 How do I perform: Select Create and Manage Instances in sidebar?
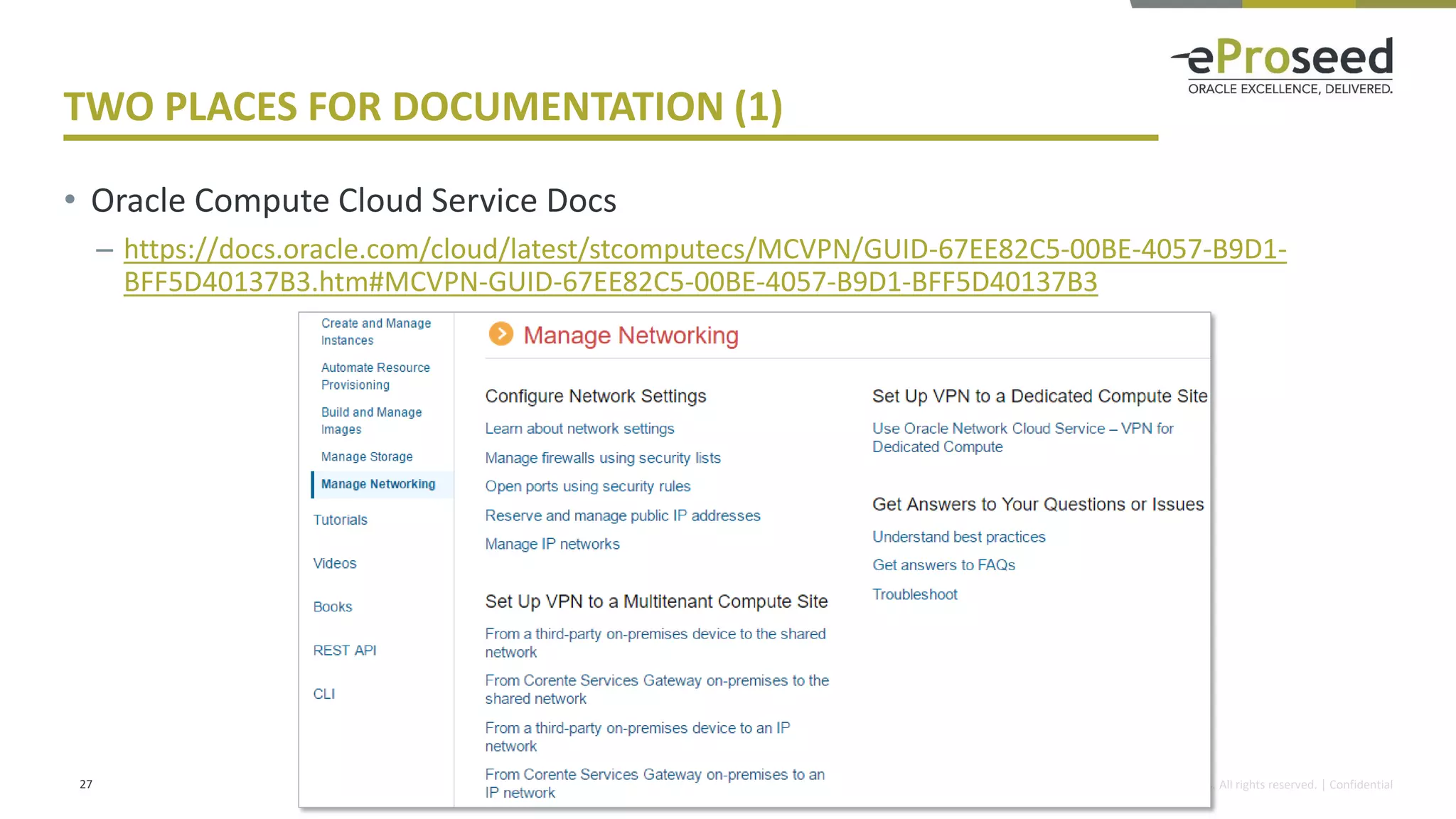(375, 332)
